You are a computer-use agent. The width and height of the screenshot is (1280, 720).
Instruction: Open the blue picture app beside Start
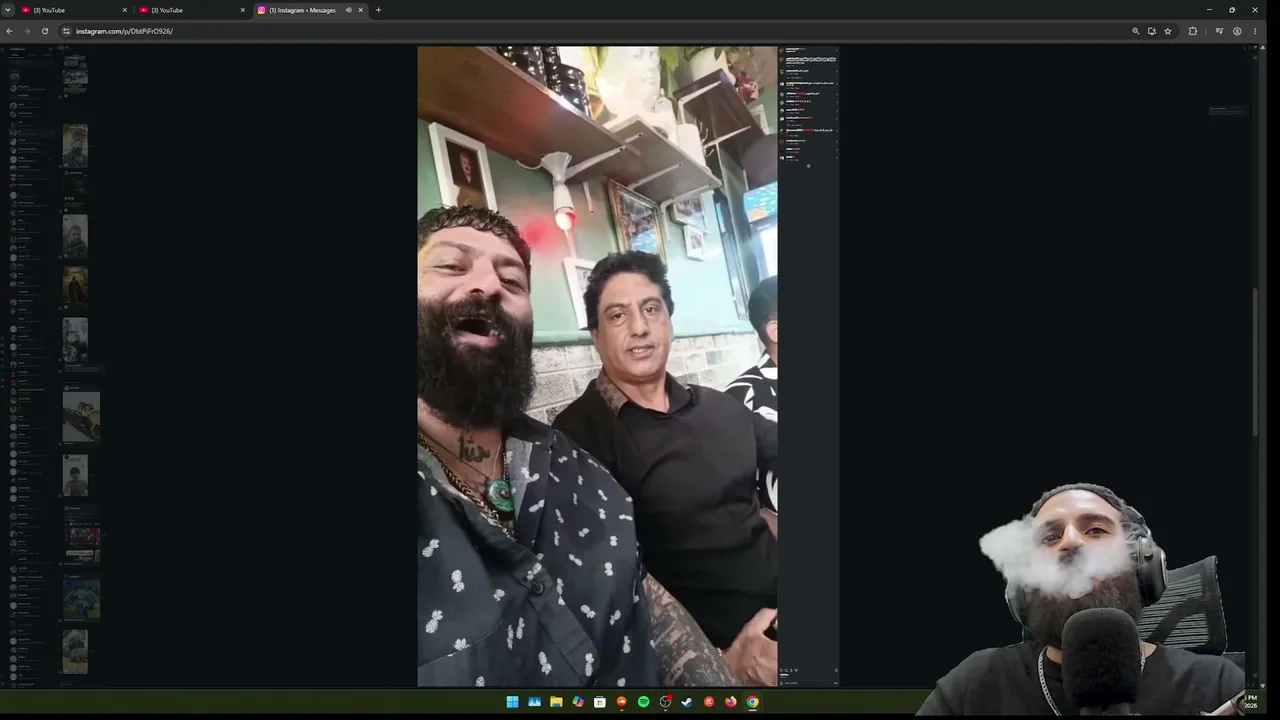(x=534, y=702)
